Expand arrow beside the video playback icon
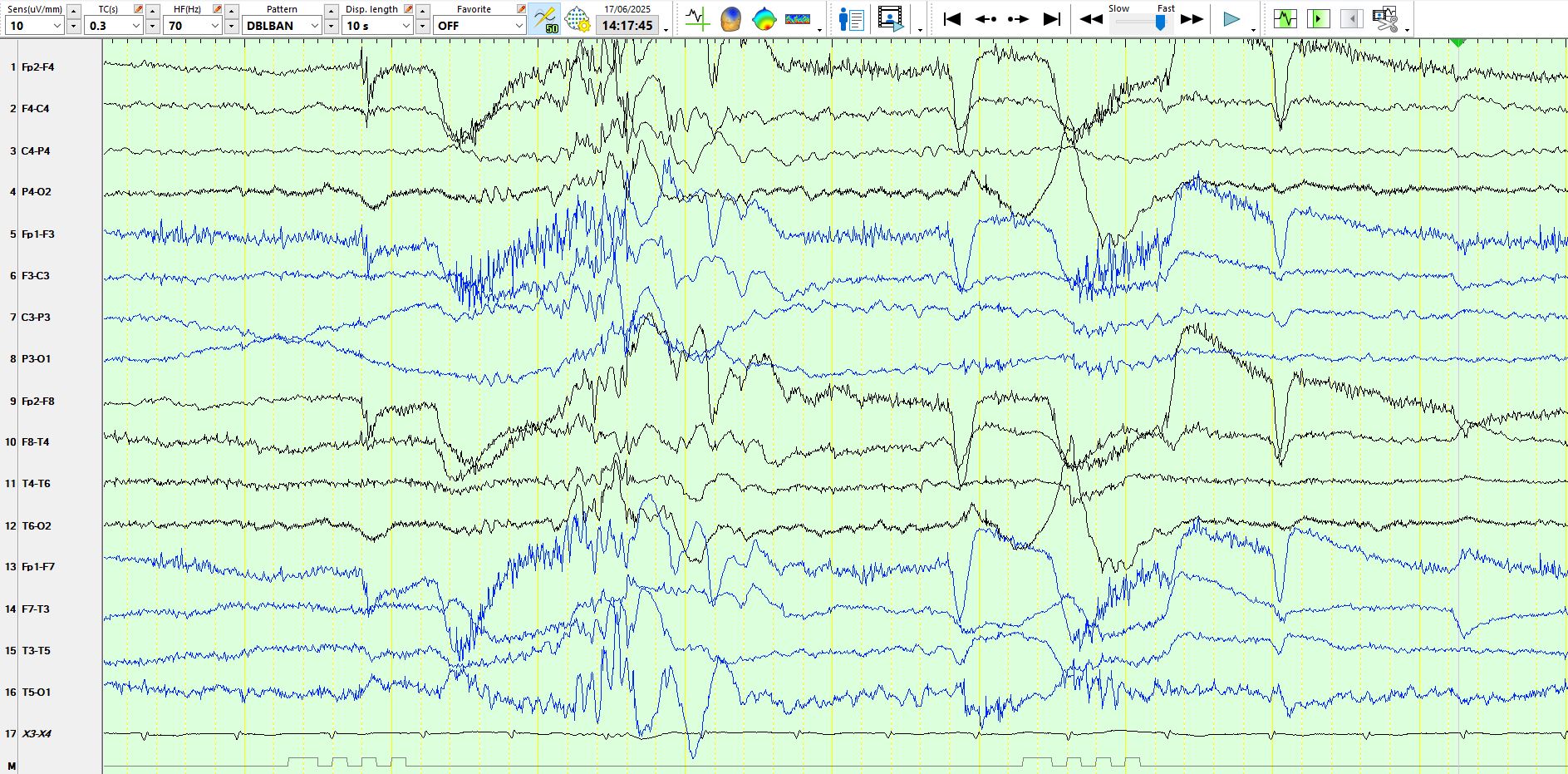 (x=920, y=30)
